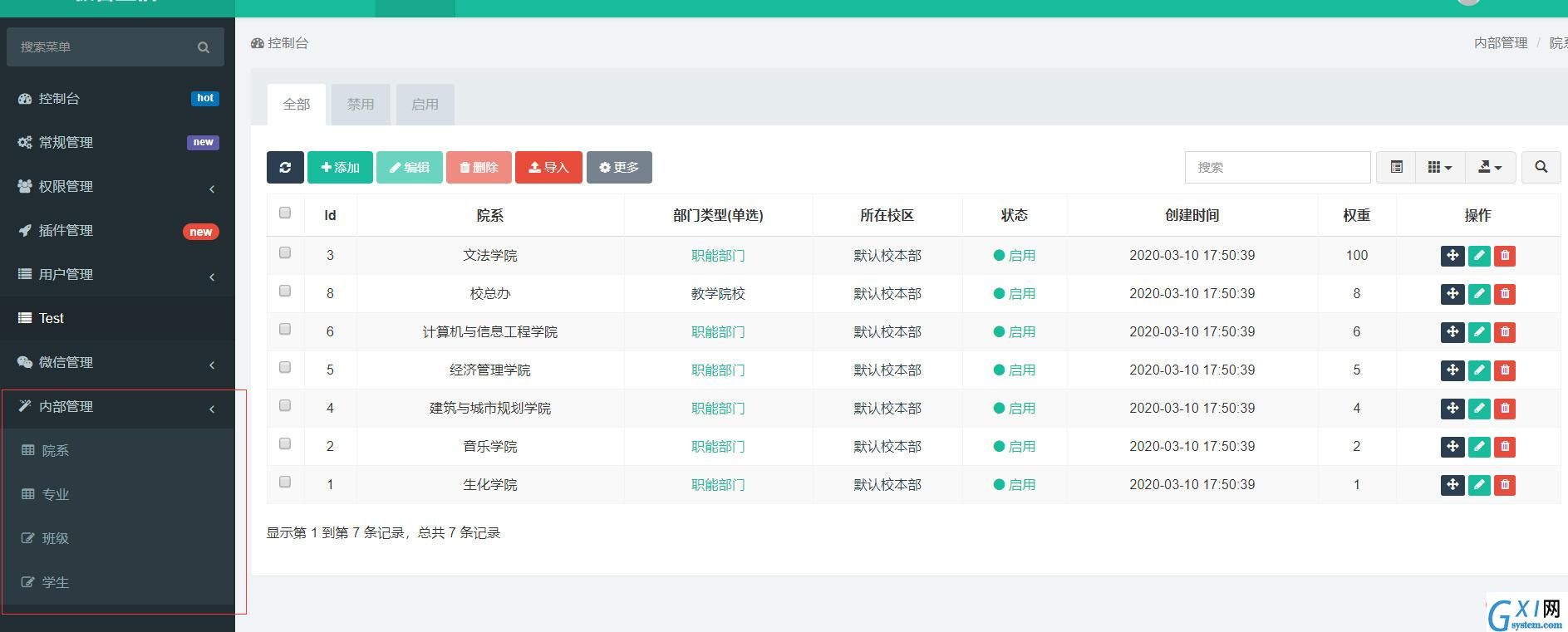This screenshot has width=1568, height=632.
Task: Switch to the 全部 tab
Action: [x=297, y=105]
